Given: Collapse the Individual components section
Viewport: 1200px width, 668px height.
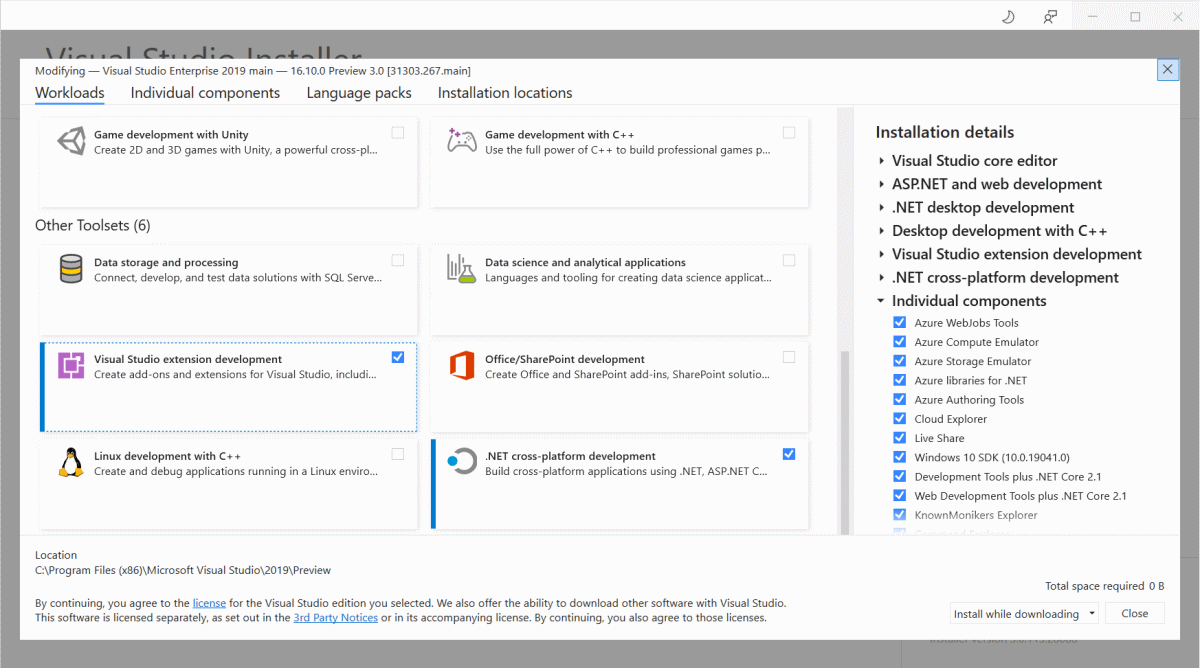Looking at the screenshot, I should (x=881, y=300).
